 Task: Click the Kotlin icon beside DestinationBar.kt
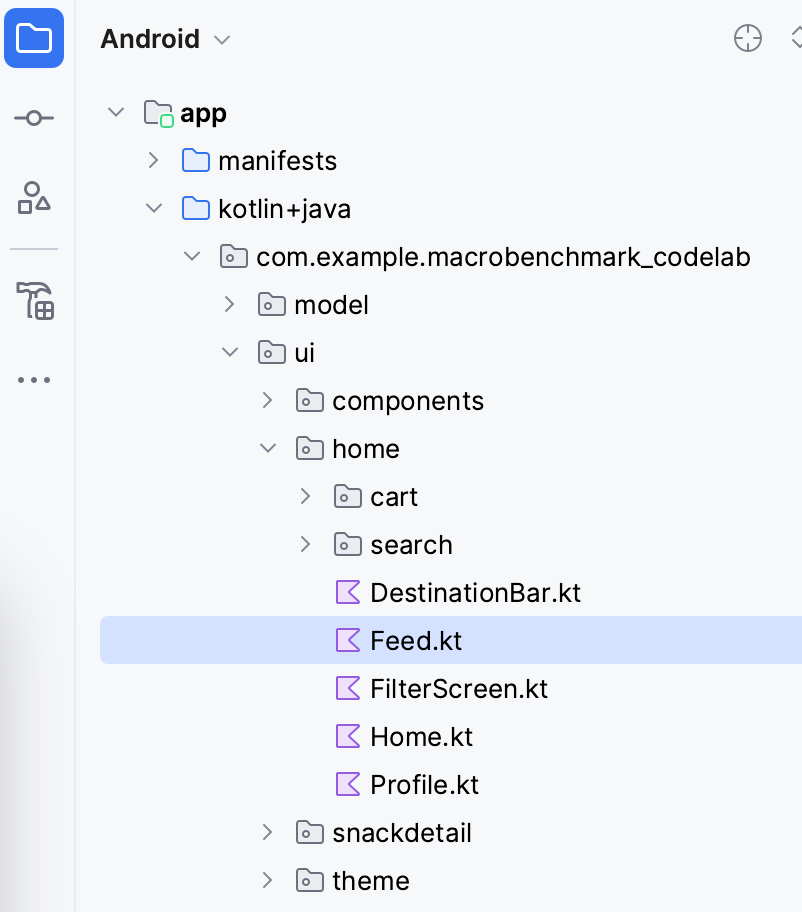347,593
